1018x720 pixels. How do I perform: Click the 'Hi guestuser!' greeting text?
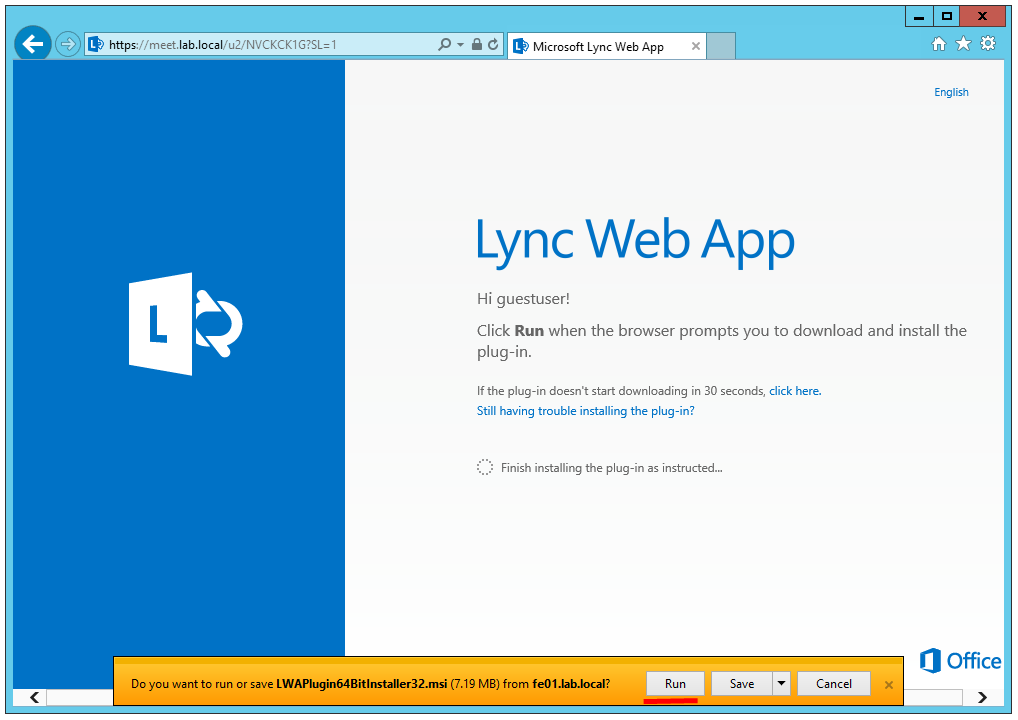click(523, 299)
